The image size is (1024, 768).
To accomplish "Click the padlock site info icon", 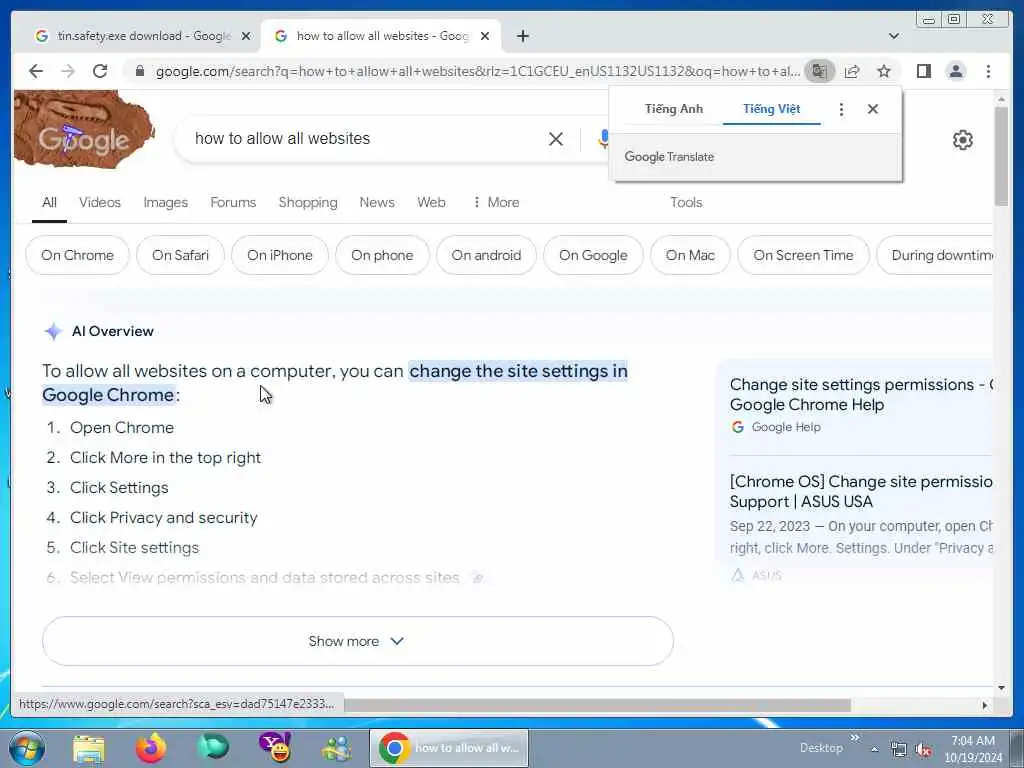I will pos(140,71).
